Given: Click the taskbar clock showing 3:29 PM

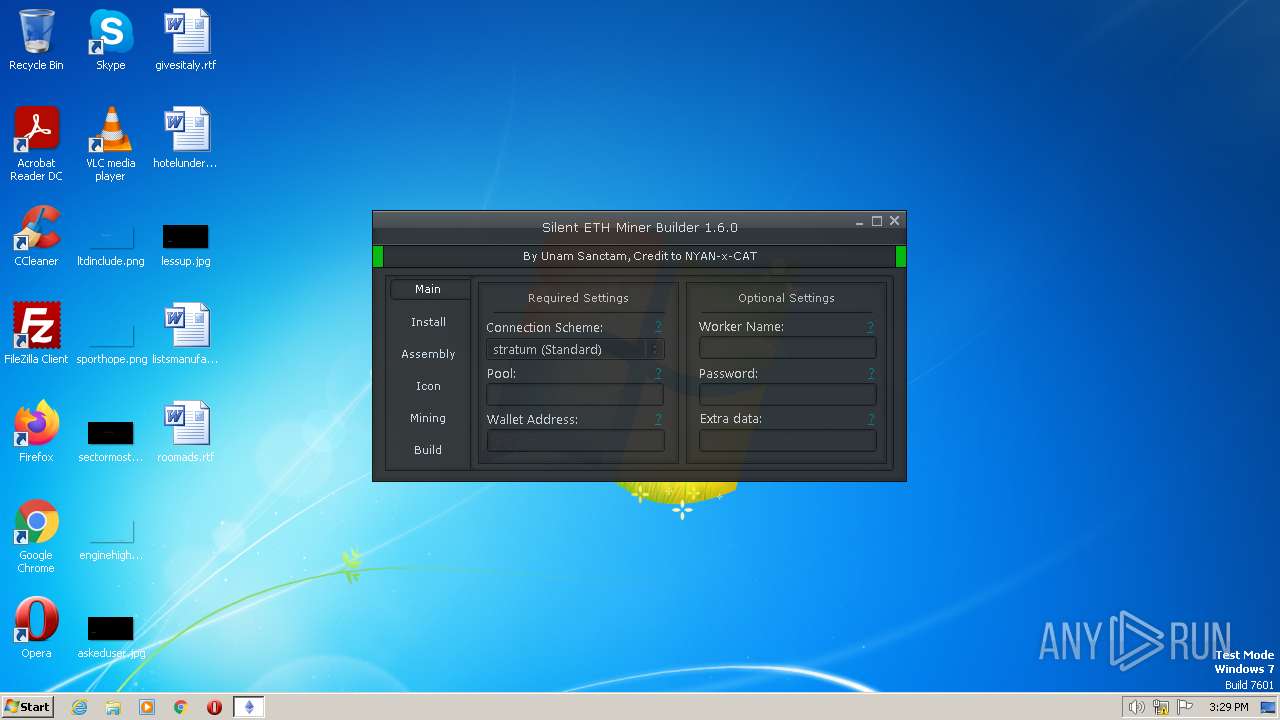Looking at the screenshot, I should point(1228,707).
